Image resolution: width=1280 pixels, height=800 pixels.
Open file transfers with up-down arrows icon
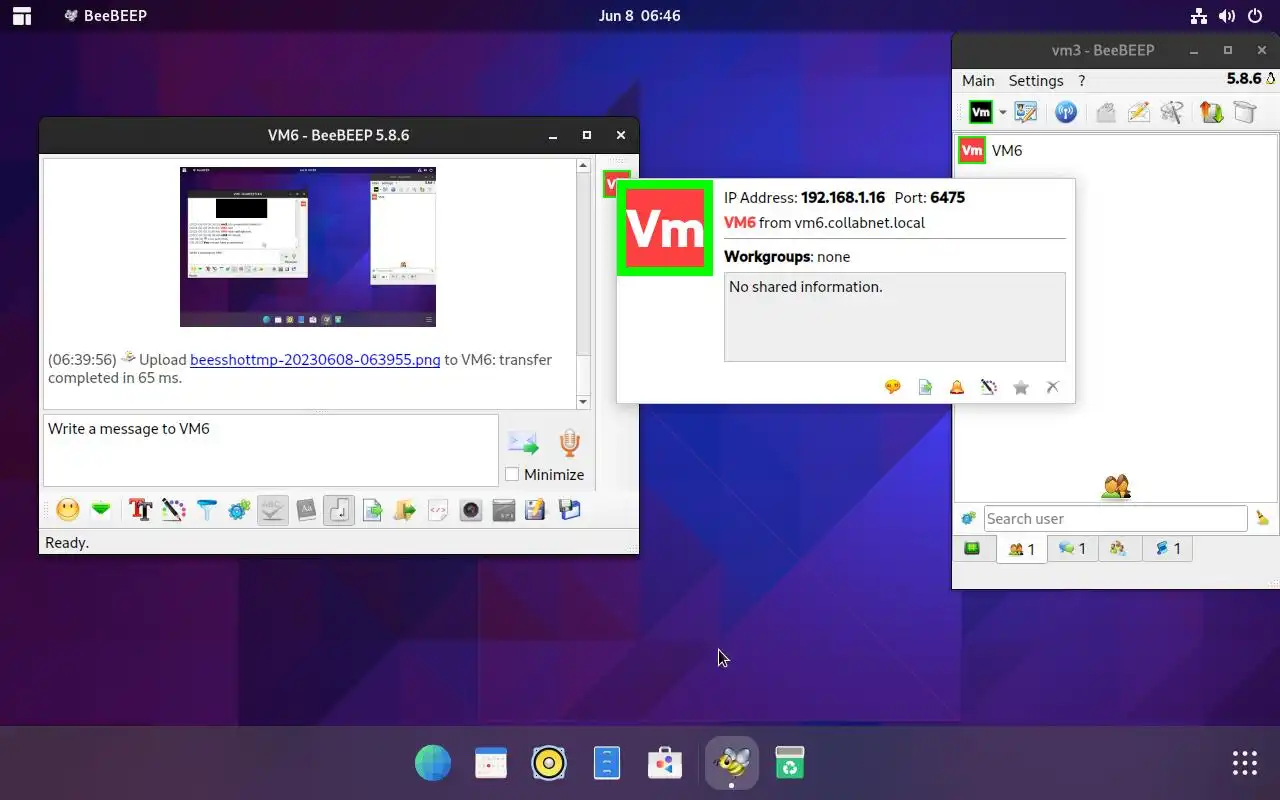1211,112
